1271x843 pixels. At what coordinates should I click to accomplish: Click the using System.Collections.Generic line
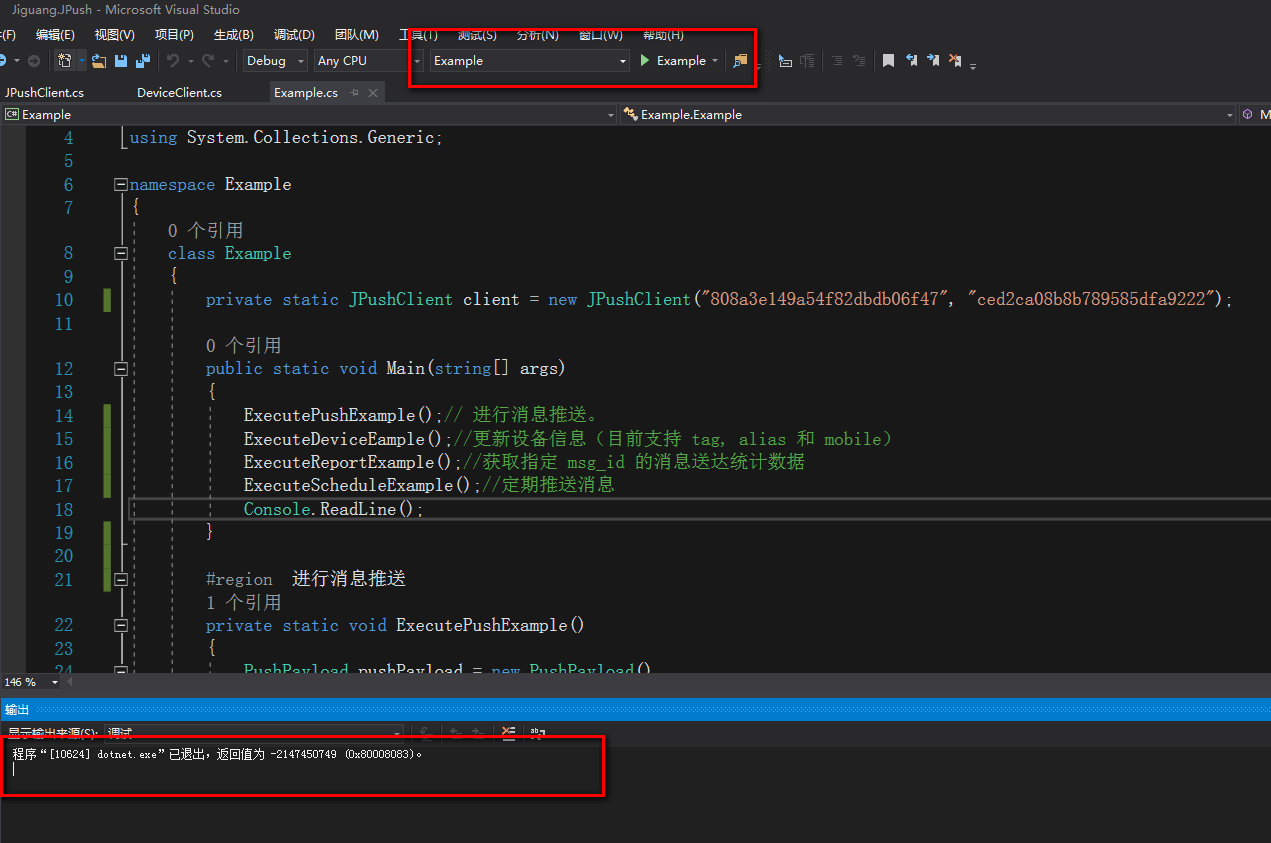point(286,138)
